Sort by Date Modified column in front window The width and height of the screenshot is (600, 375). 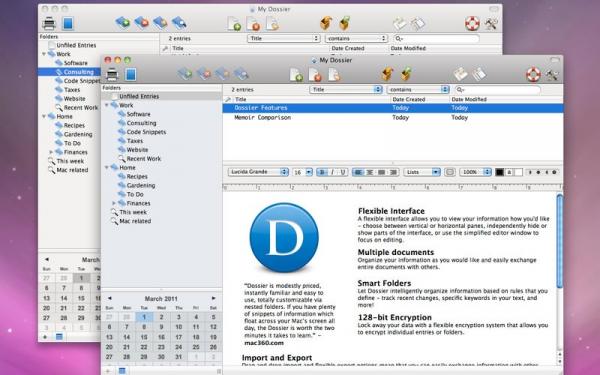tap(506, 99)
